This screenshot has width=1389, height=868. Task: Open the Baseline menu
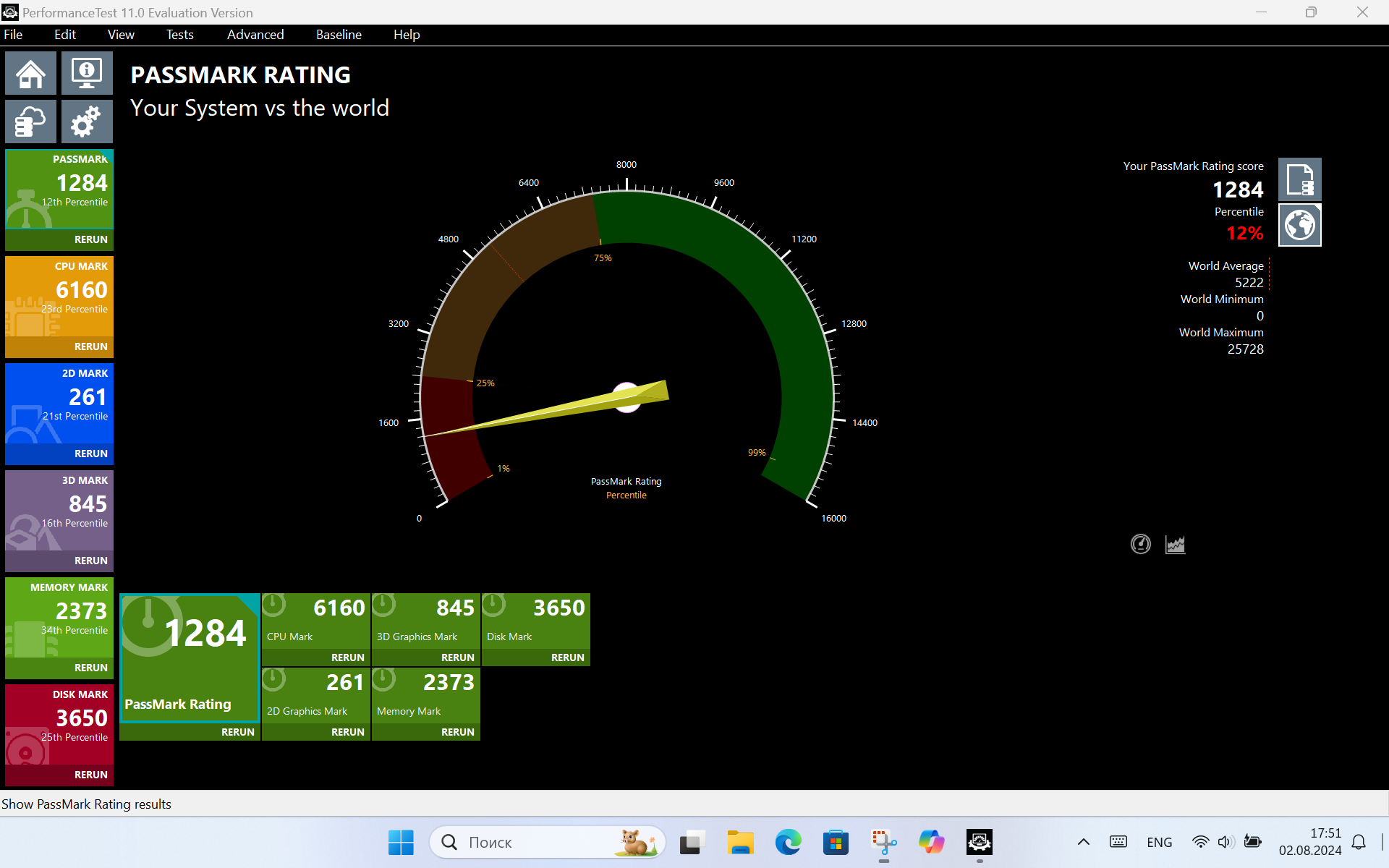coord(339,35)
